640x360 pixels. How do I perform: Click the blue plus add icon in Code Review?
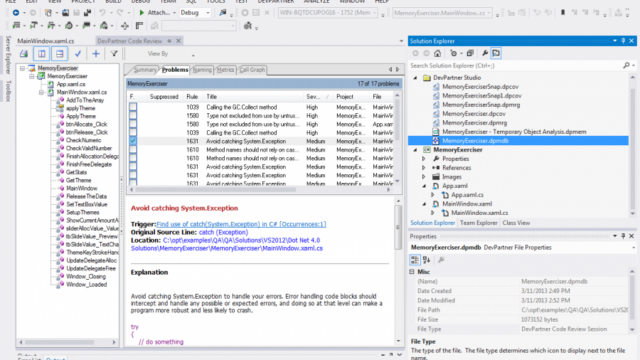pos(96,53)
